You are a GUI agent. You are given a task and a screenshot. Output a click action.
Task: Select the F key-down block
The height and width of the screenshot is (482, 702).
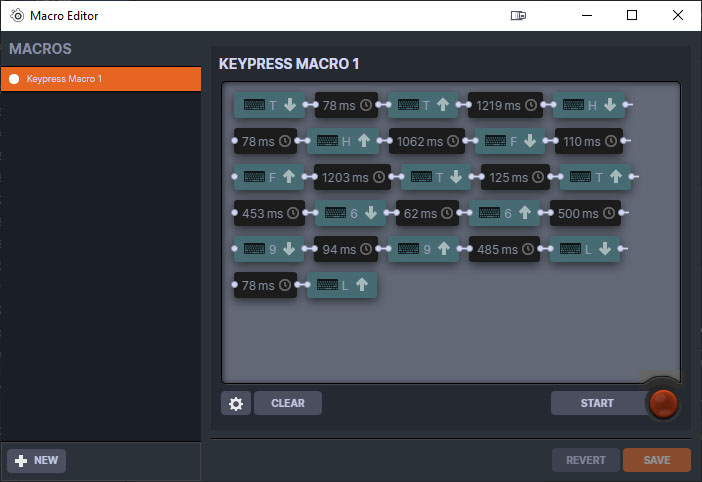tap(510, 141)
